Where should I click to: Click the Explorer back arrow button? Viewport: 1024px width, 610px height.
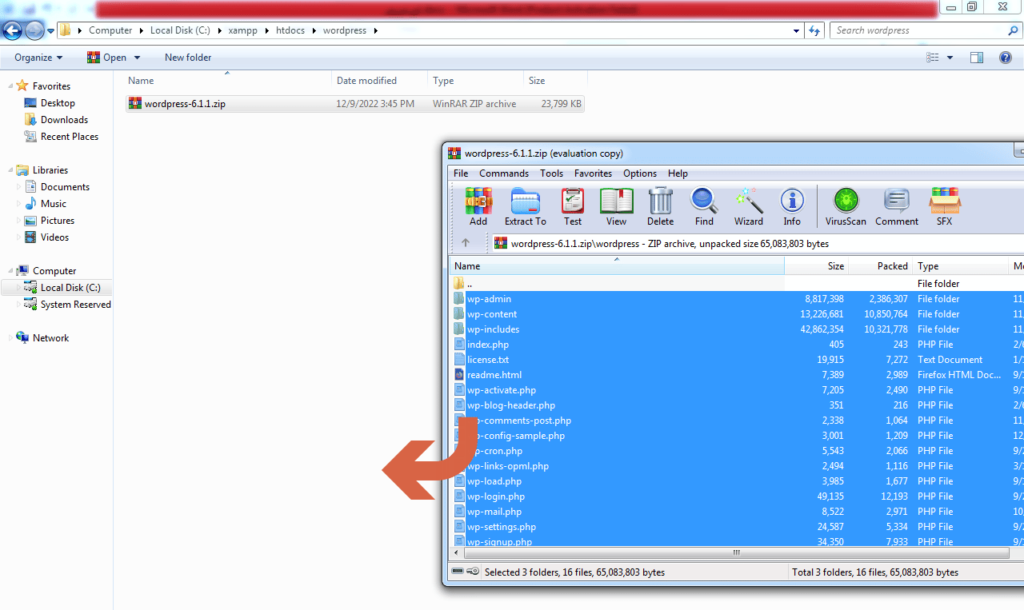tap(12, 30)
